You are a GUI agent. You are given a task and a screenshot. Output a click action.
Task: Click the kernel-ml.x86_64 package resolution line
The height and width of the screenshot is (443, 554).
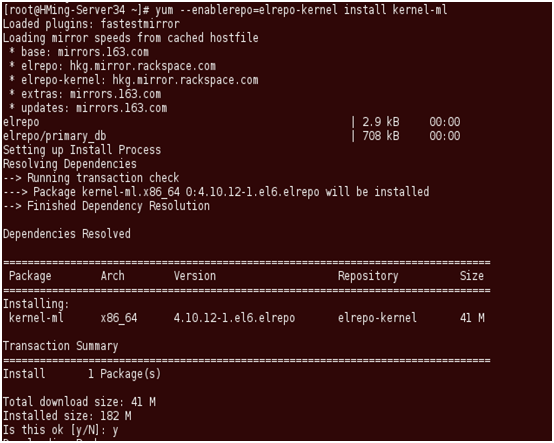tap(216, 192)
